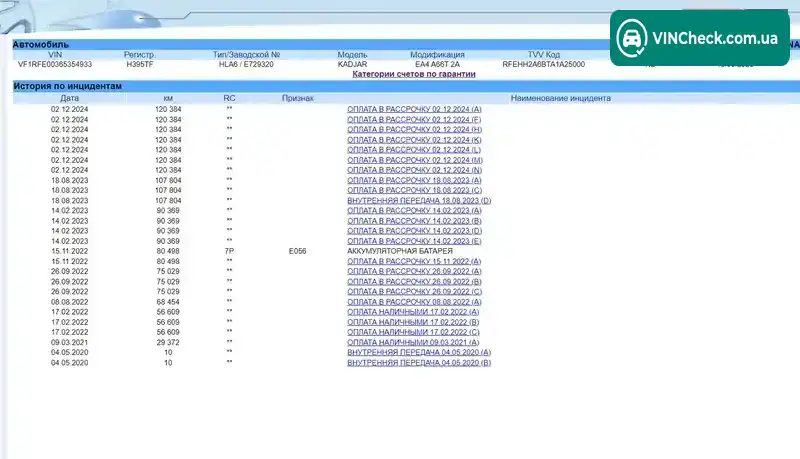Screen dimensions: 800x459
Task: Open ОПЛАТА В РАССРОЧКУ 02.12.2024 (L)
Action: click(x=414, y=150)
